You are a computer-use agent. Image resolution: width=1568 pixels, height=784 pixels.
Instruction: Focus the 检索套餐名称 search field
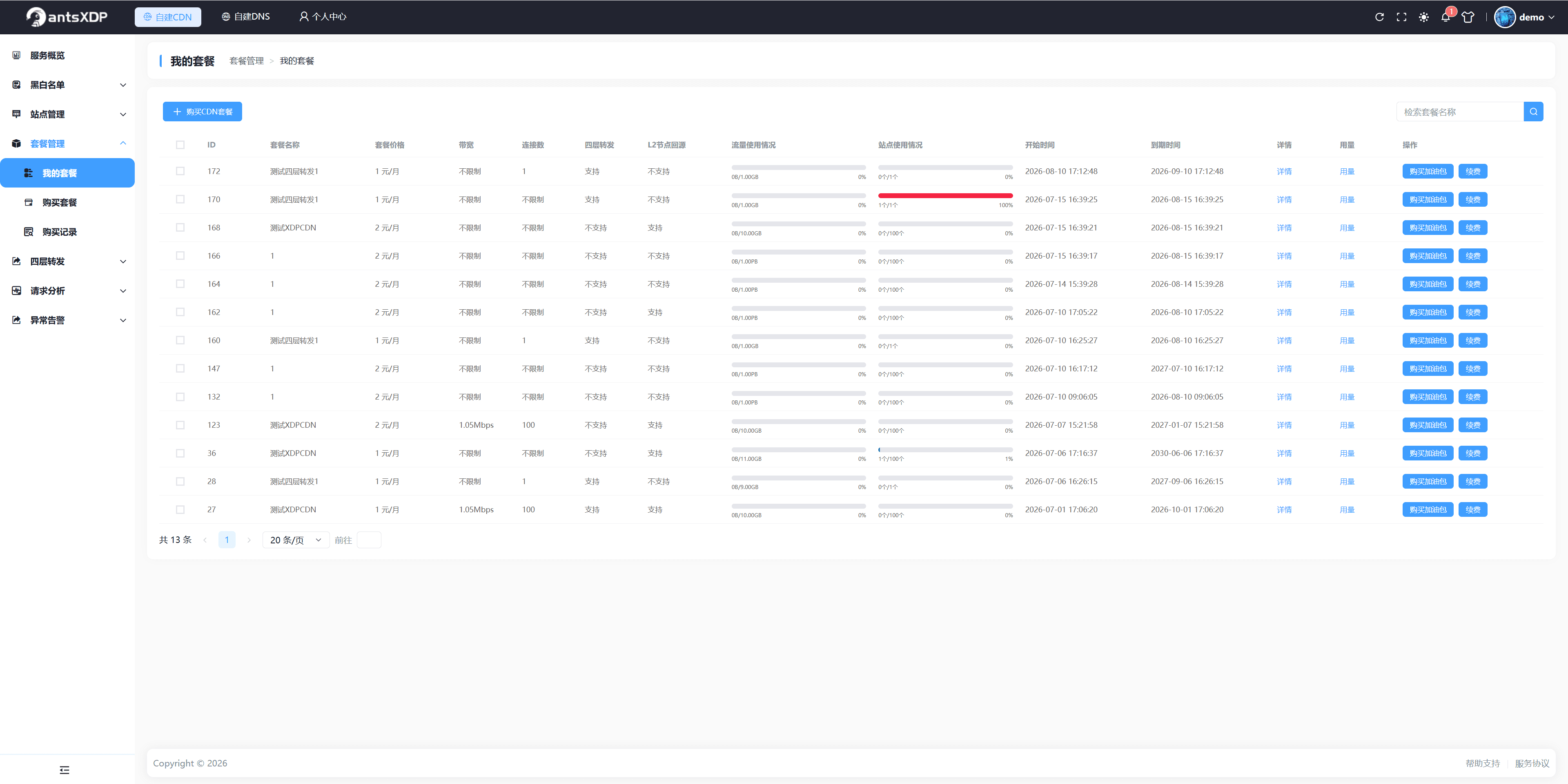(x=1460, y=112)
